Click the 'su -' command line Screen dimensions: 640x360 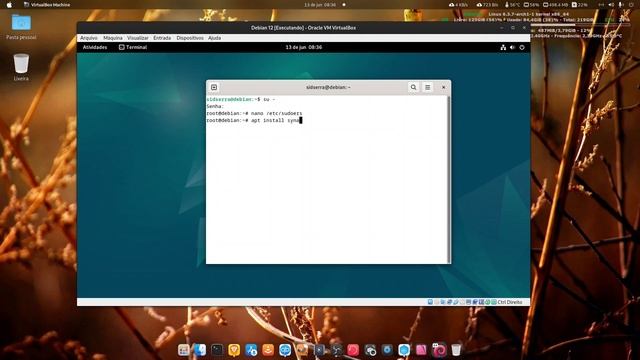tap(241, 100)
